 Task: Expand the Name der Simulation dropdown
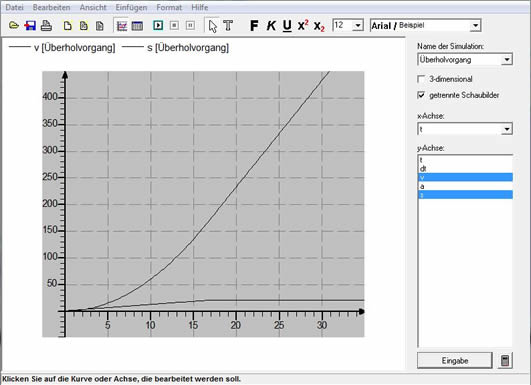507,60
